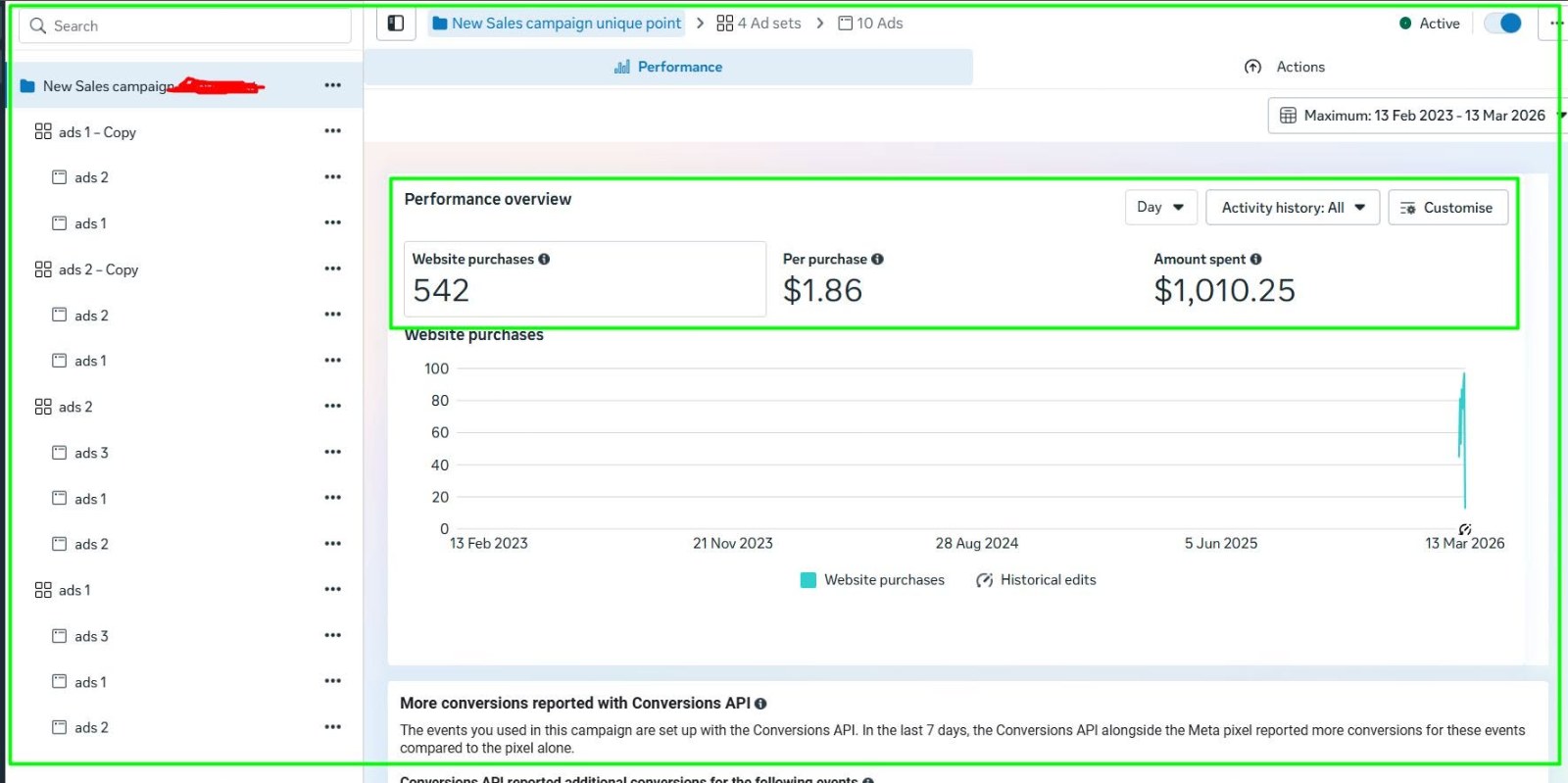This screenshot has width=1568, height=783.
Task: Click the folder icon of New Sales campaign row
Action: (27, 86)
